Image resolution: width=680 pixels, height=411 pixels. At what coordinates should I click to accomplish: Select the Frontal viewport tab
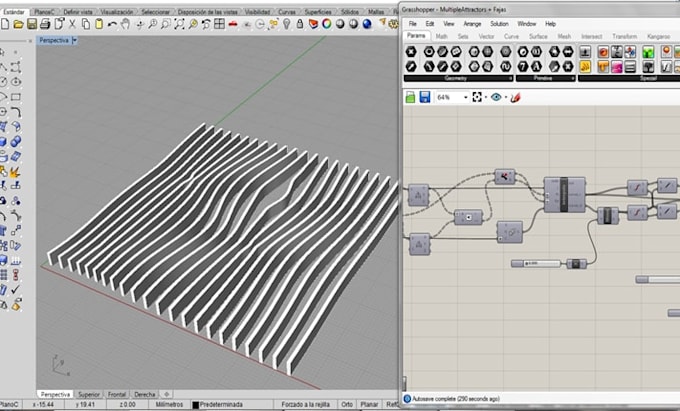117,395
